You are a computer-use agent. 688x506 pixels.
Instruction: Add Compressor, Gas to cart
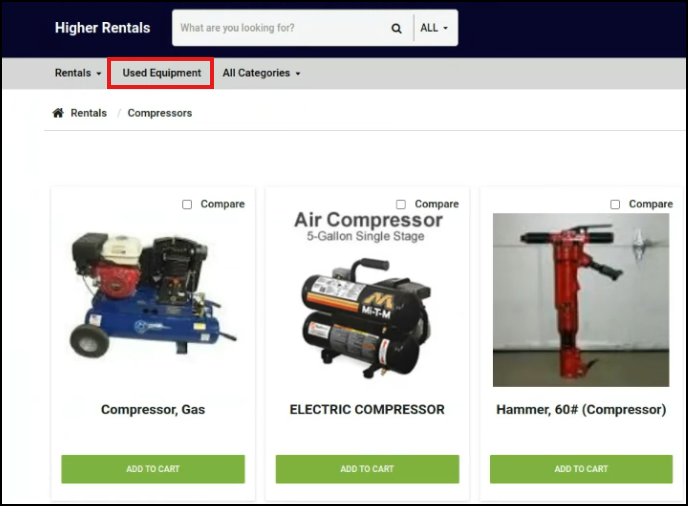[153, 469]
